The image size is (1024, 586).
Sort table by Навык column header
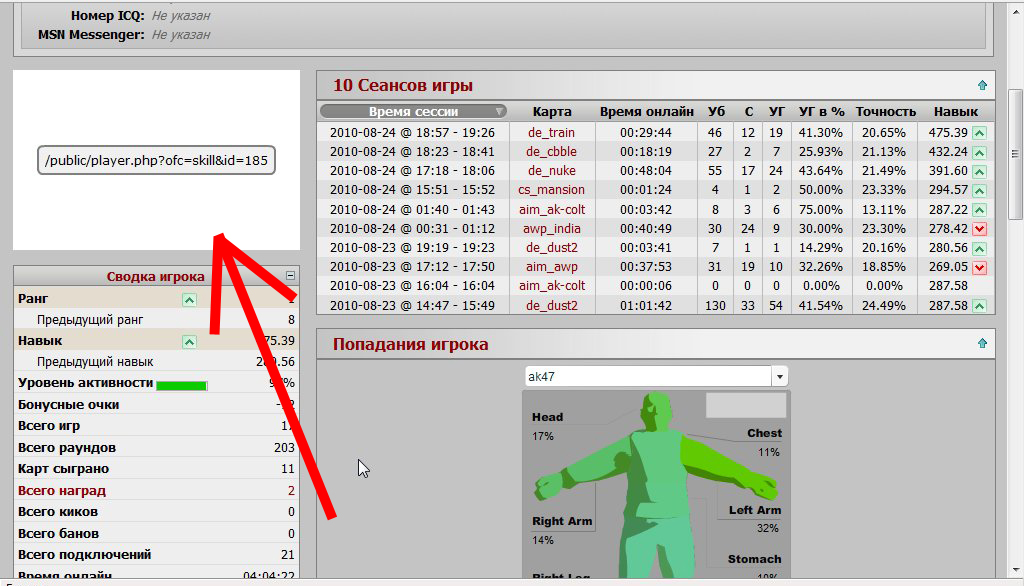(955, 112)
